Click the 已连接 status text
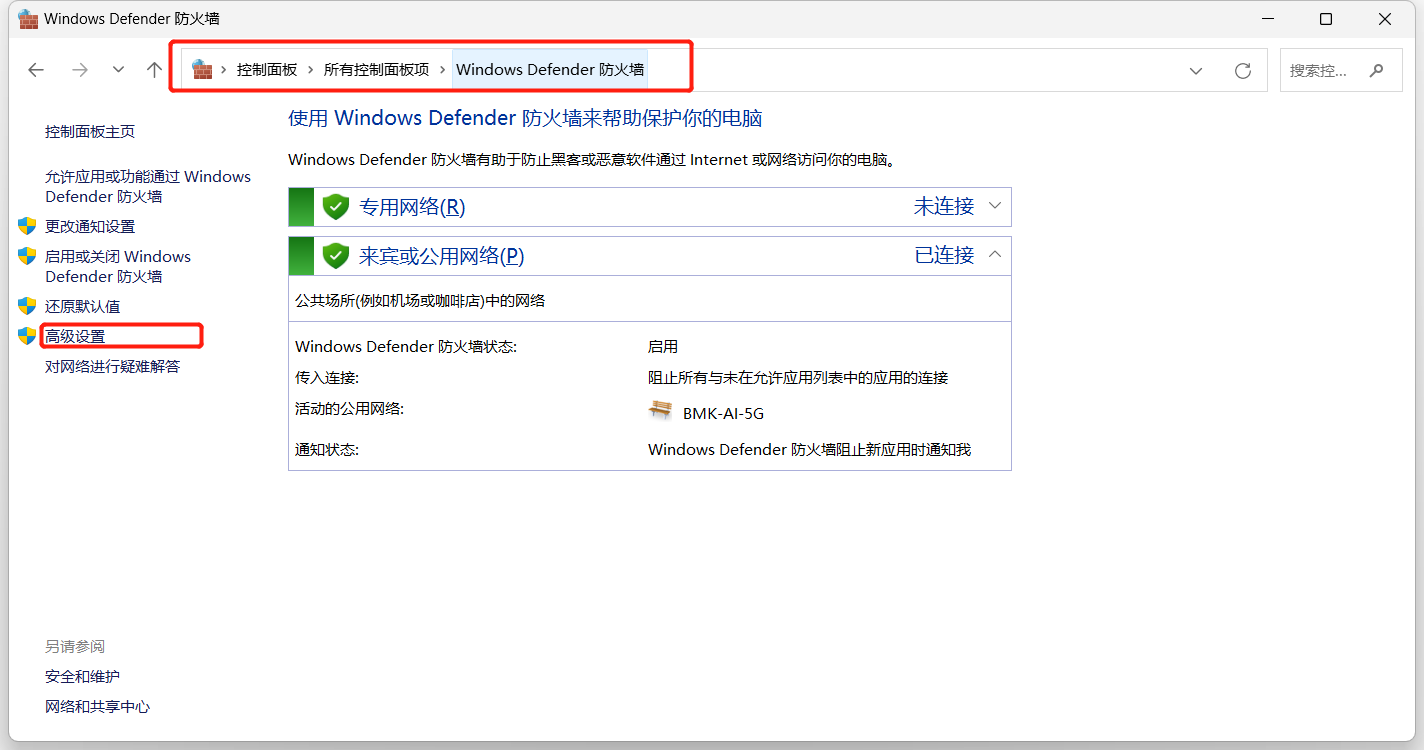1424x750 pixels. (944, 255)
